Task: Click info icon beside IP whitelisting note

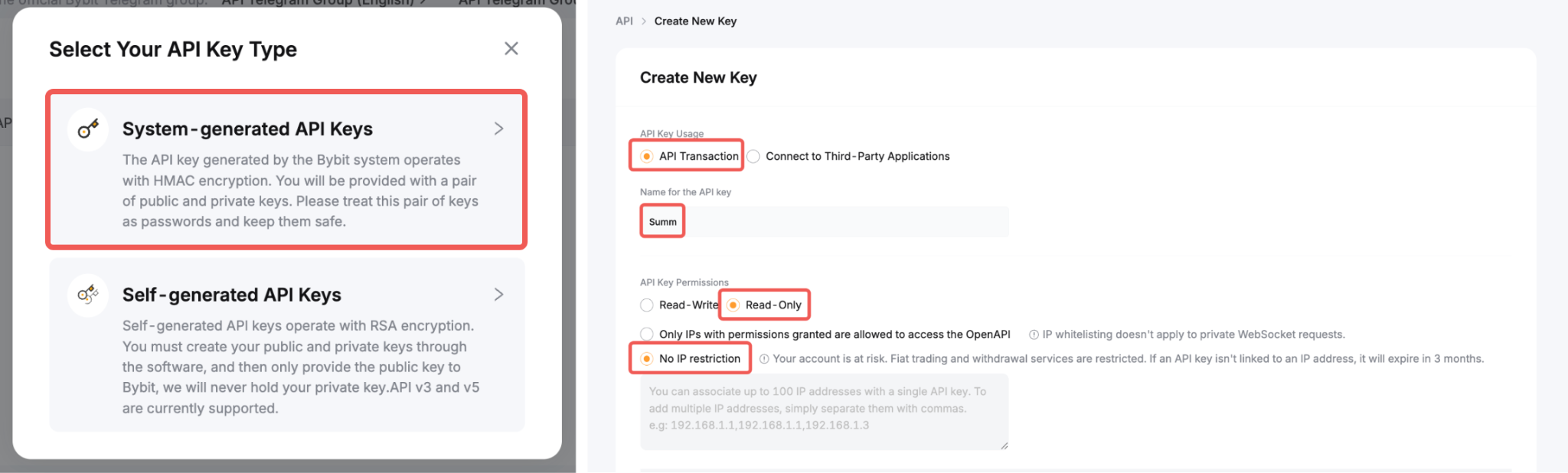Action: pyautogui.click(x=1034, y=334)
